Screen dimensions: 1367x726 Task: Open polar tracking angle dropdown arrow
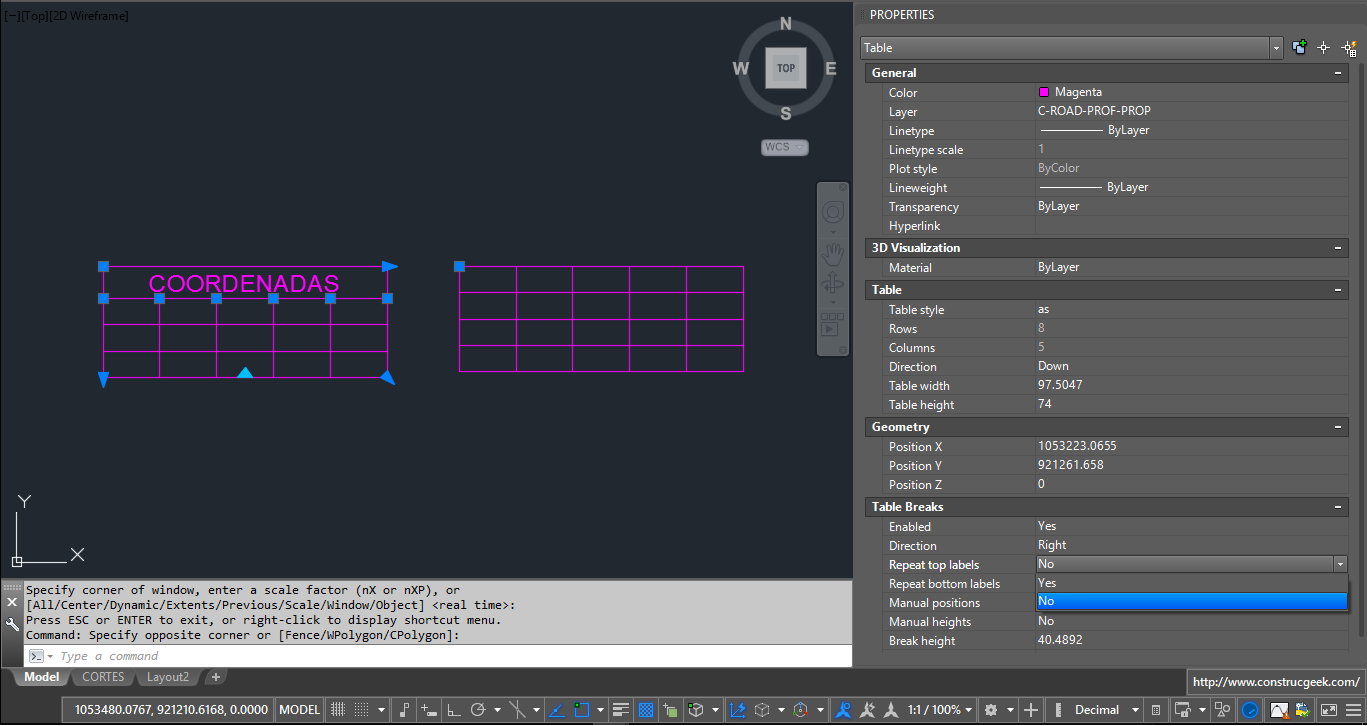tap(497, 710)
